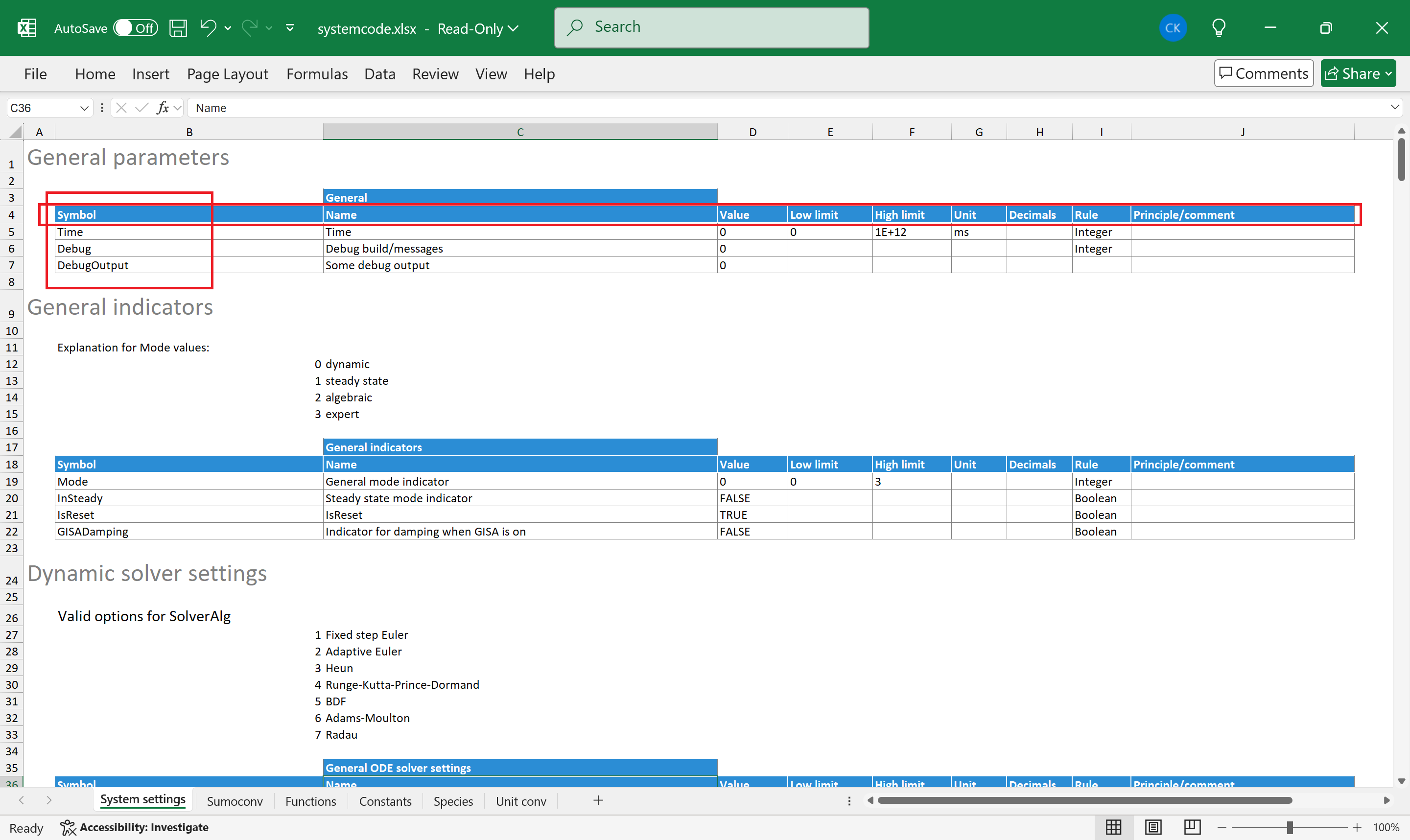
Task: Click the '1E+12' High limit cell
Action: (911, 232)
